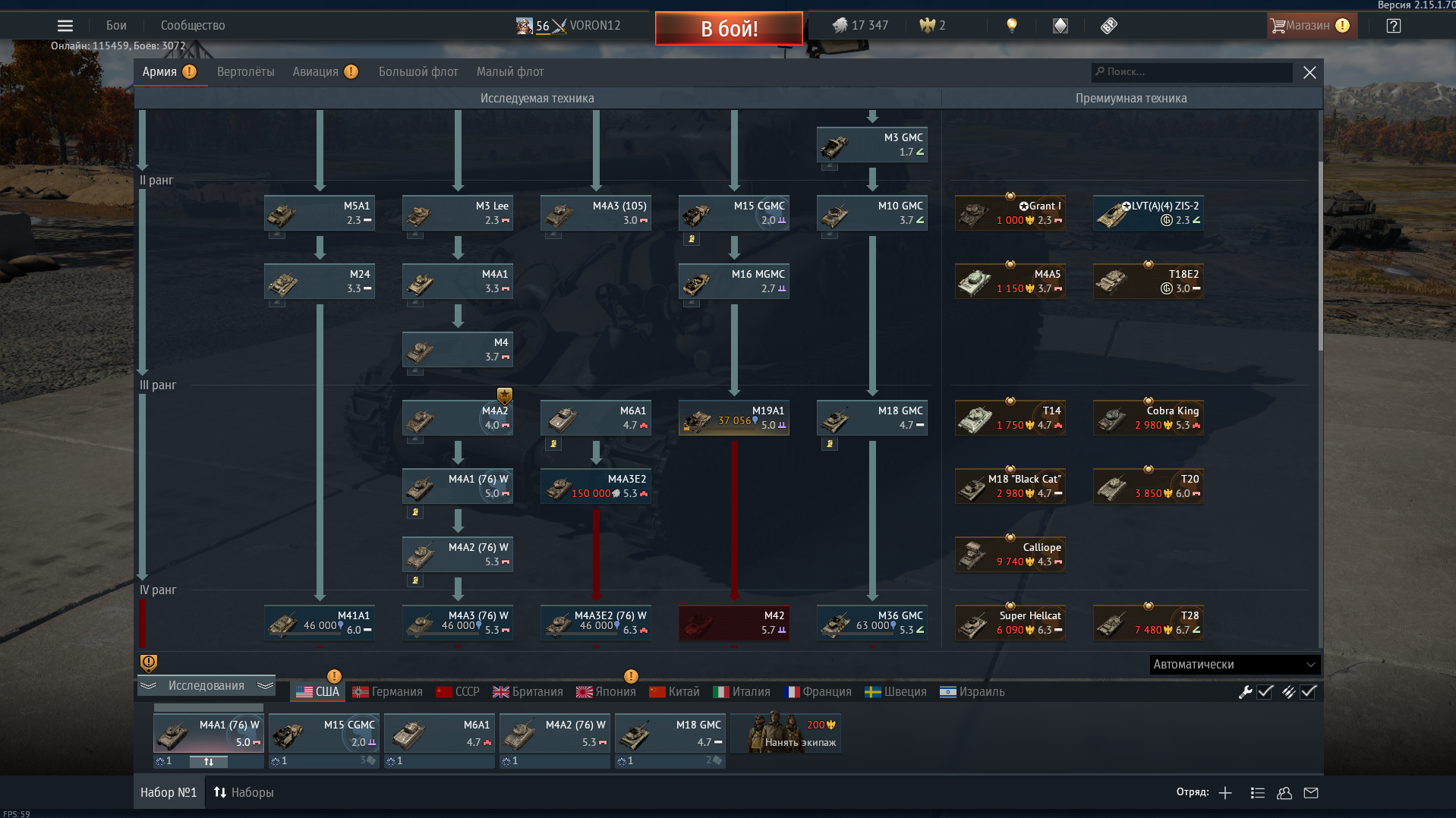Select Франция nation tab
The image size is (1456, 818).
pyautogui.click(x=817, y=692)
